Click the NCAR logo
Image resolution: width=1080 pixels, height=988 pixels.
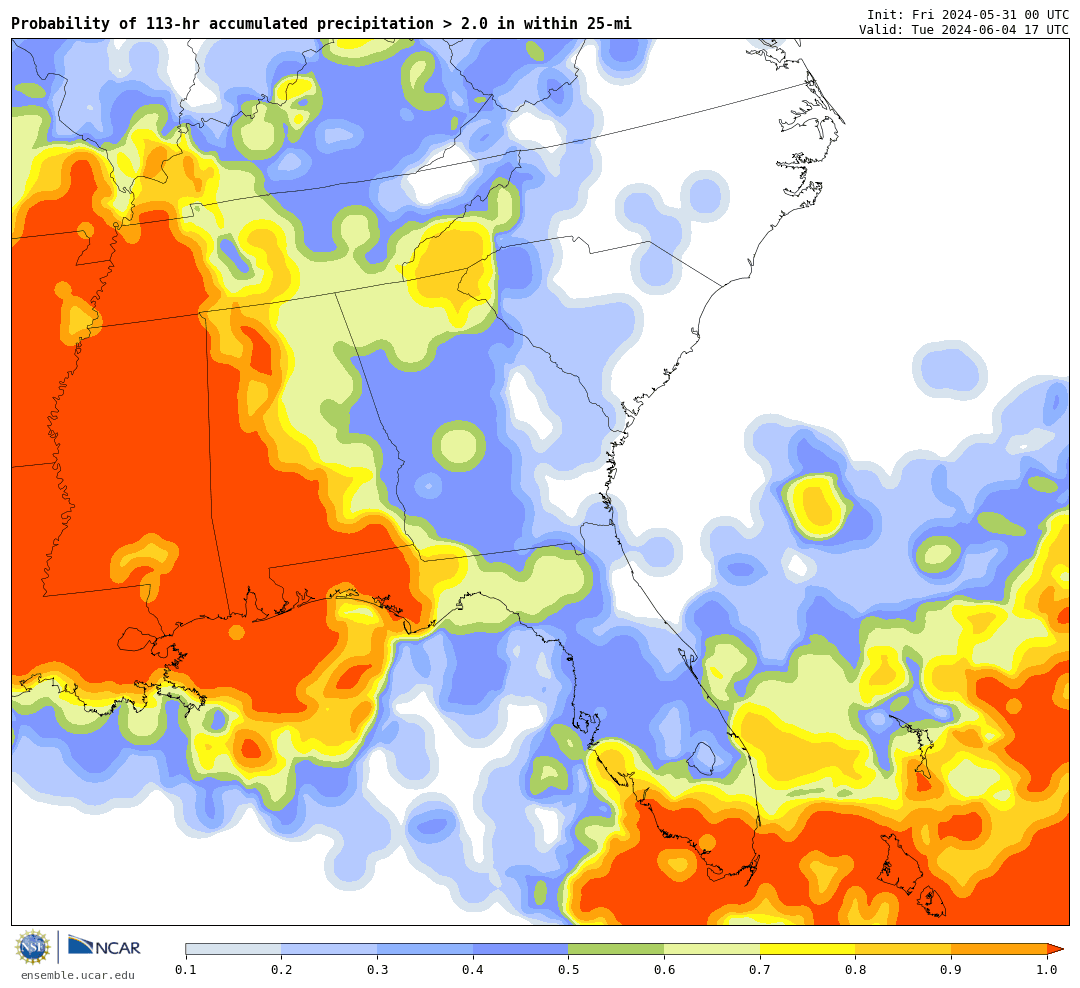pyautogui.click(x=104, y=946)
